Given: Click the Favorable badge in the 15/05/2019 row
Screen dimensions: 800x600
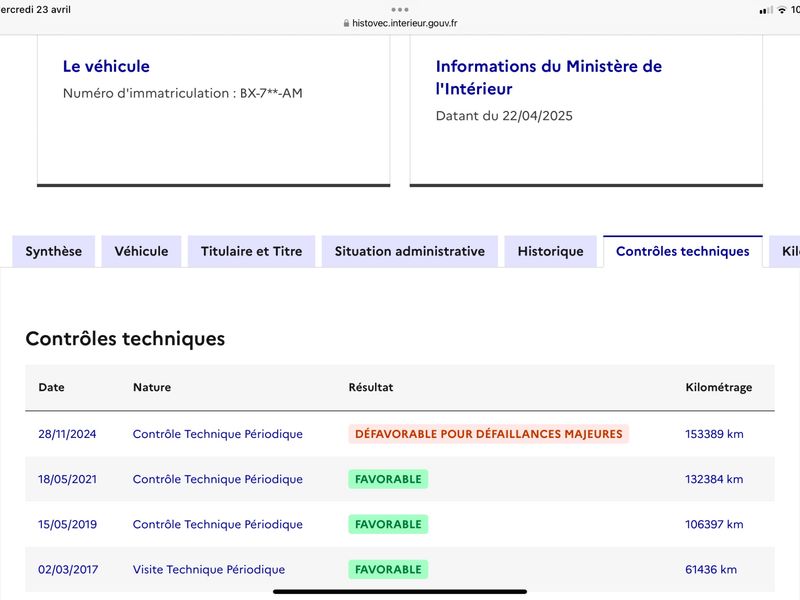Looking at the screenshot, I should click(x=388, y=524).
